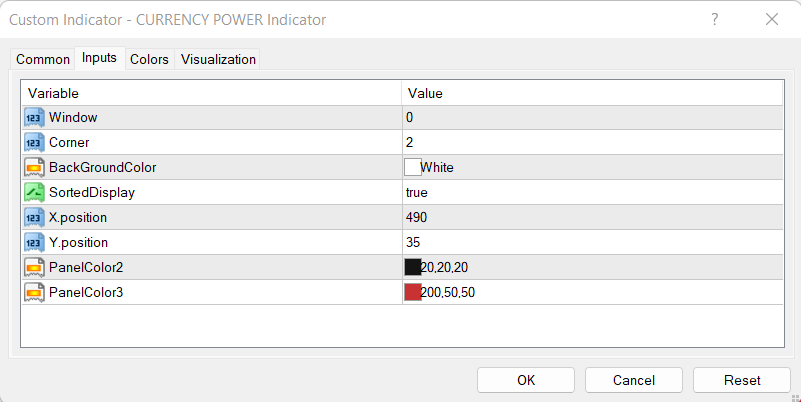Viewport: 801px width, 402px height.
Task: Select the white BackGroundColor swatch
Action: pos(412,168)
